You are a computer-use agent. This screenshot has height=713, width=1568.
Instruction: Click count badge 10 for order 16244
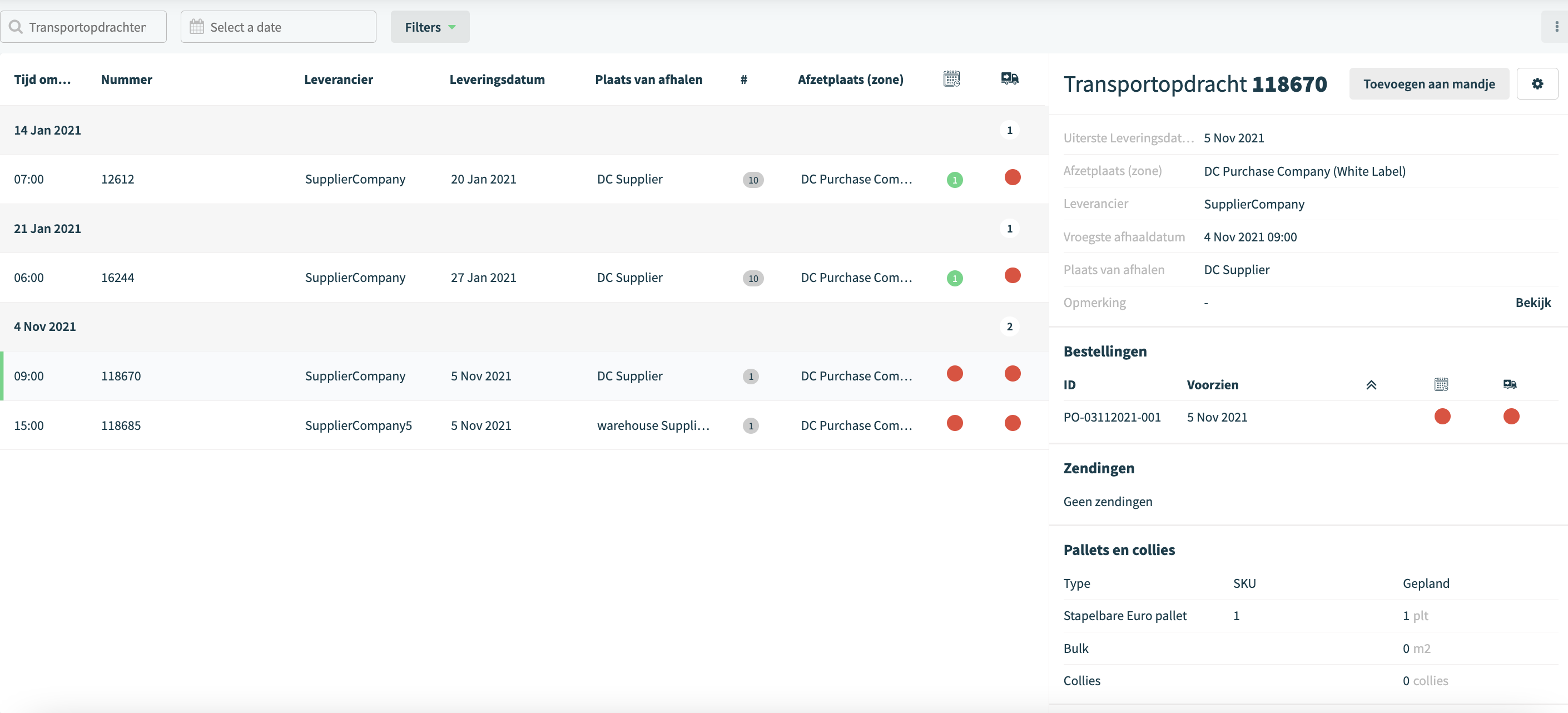(753, 278)
